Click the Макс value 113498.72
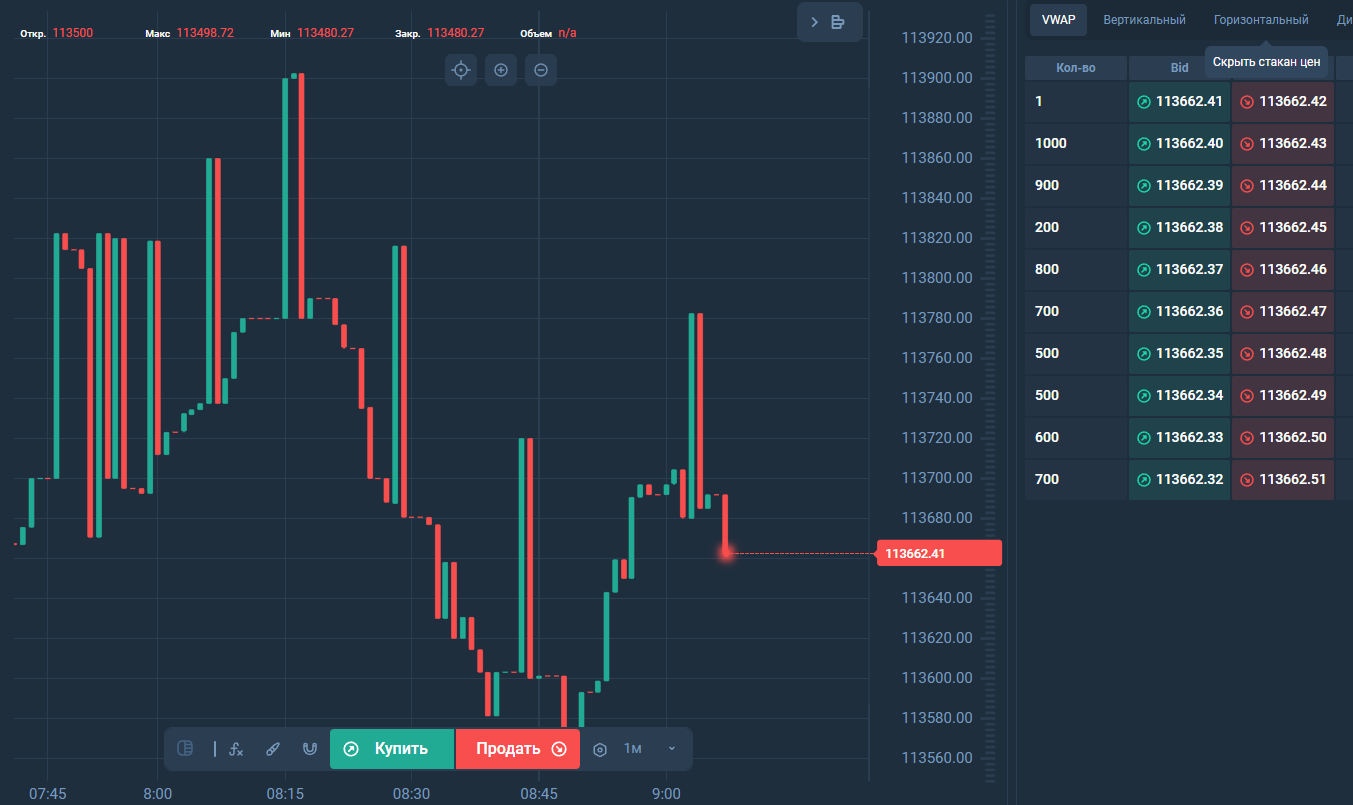 (205, 33)
